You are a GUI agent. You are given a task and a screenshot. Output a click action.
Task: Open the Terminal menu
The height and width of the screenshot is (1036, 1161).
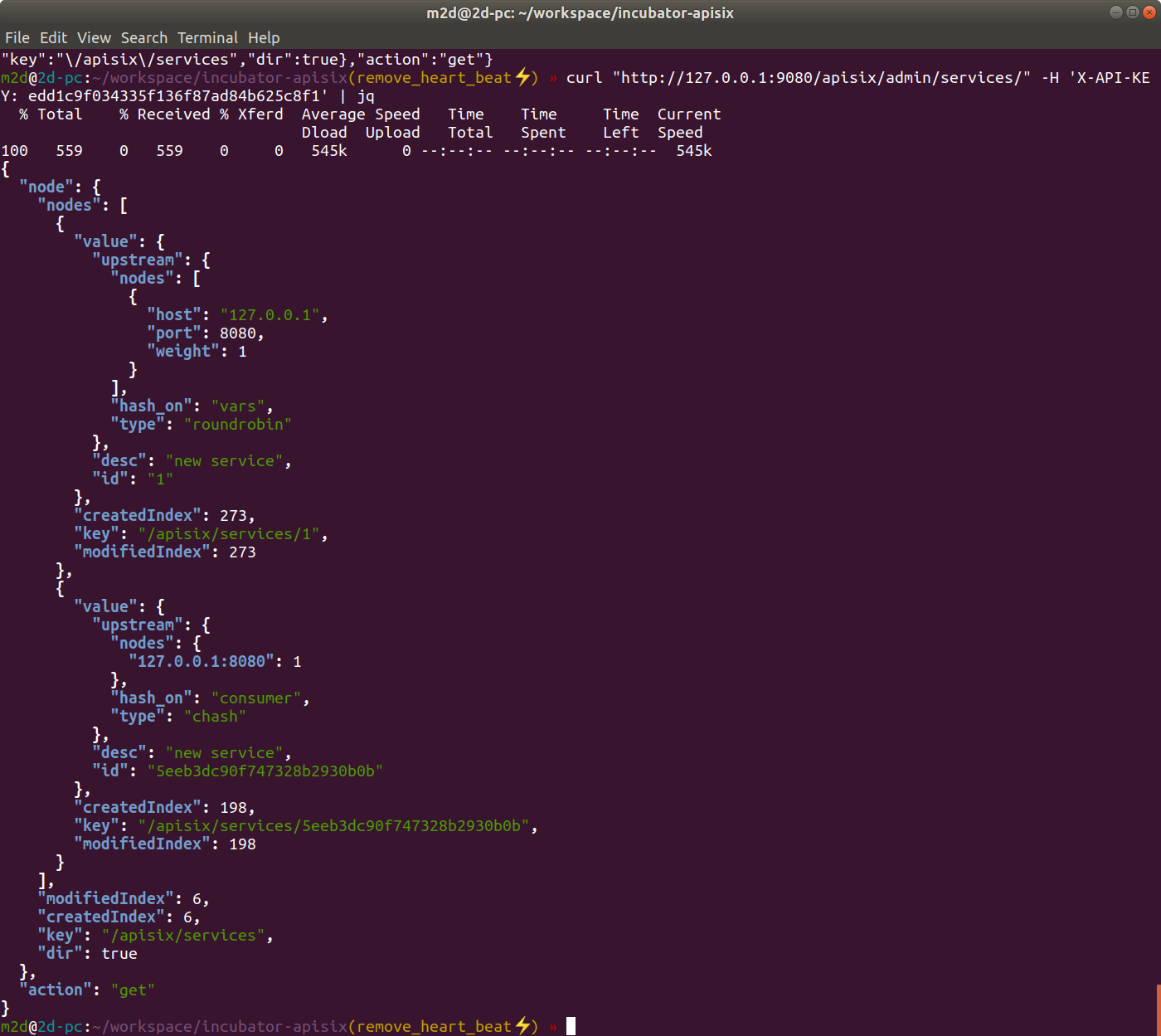coord(207,37)
